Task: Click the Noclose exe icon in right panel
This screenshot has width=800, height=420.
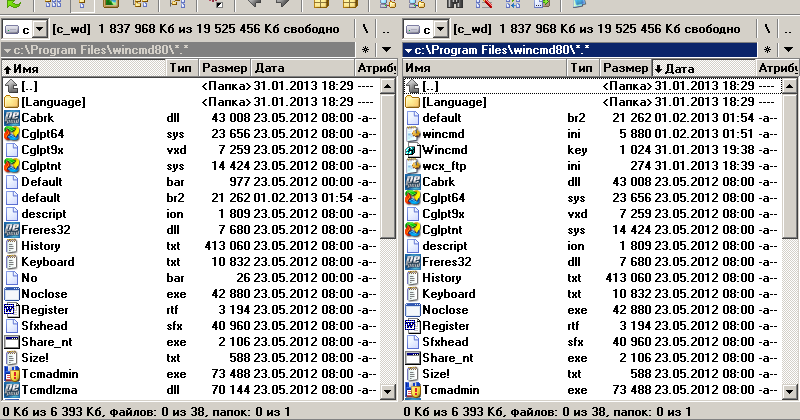Action: click(413, 310)
